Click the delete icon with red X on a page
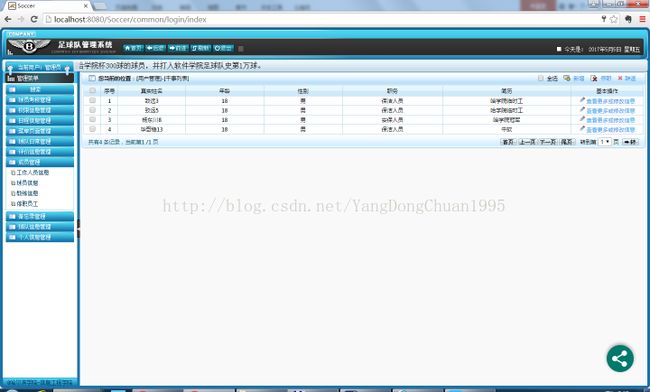The image size is (650, 392). [x=594, y=78]
